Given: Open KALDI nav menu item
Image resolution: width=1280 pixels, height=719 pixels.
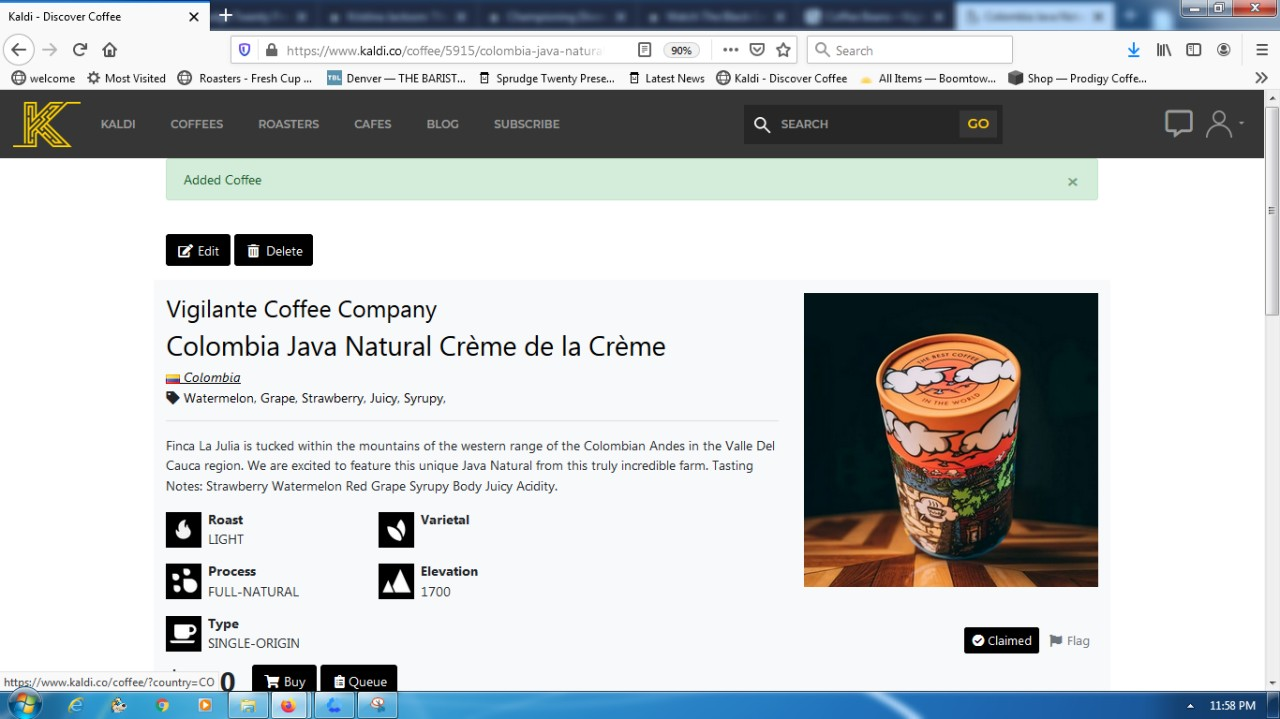Looking at the screenshot, I should (118, 124).
